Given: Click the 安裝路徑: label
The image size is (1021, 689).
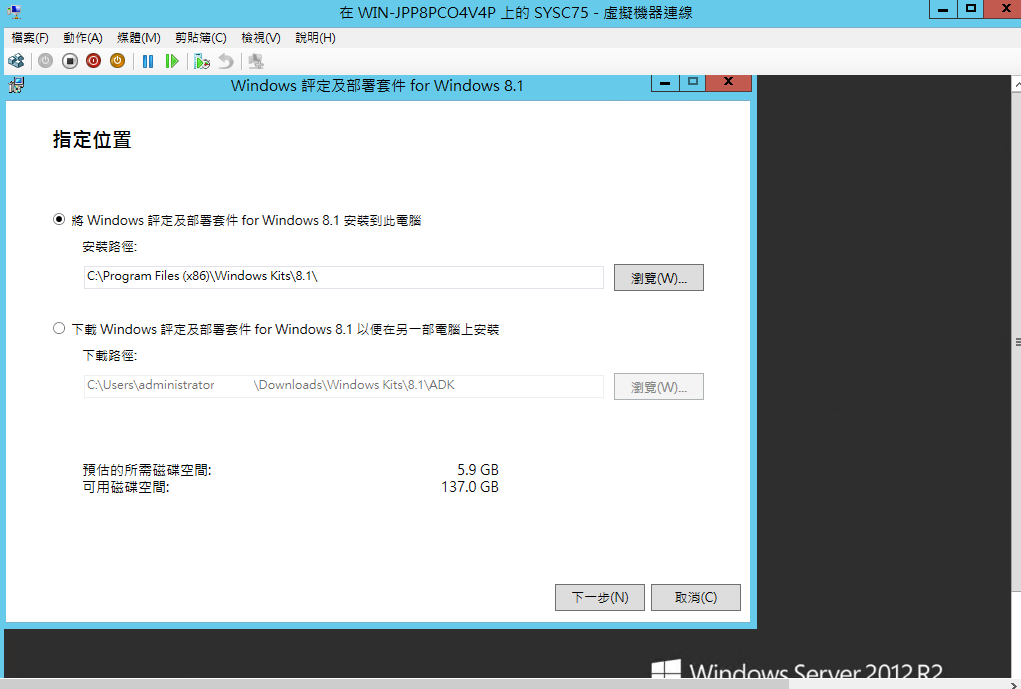Looking at the screenshot, I should click(x=109, y=247).
